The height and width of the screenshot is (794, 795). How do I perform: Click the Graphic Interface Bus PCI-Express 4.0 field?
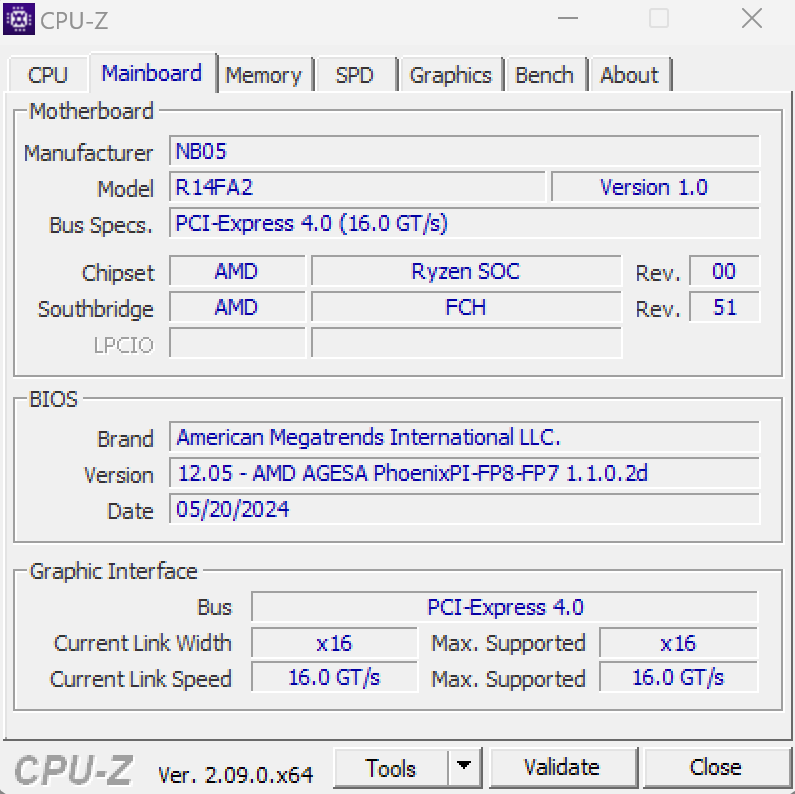click(x=504, y=607)
